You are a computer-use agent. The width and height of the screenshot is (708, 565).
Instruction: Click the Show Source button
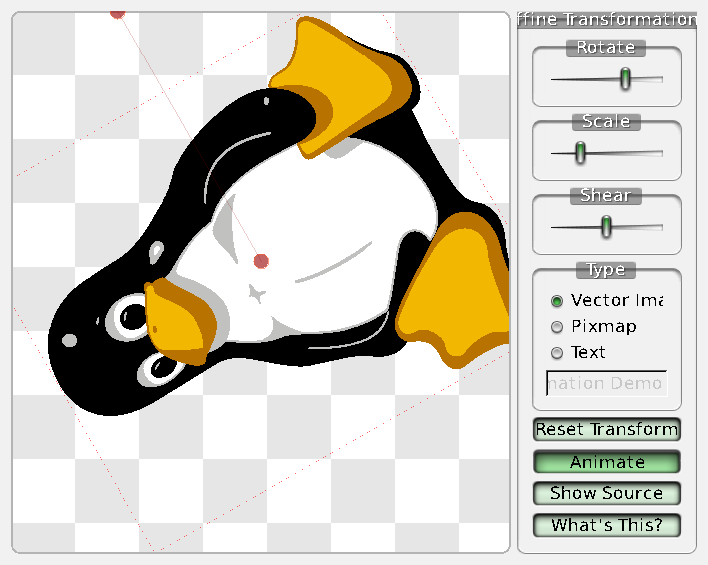606,493
